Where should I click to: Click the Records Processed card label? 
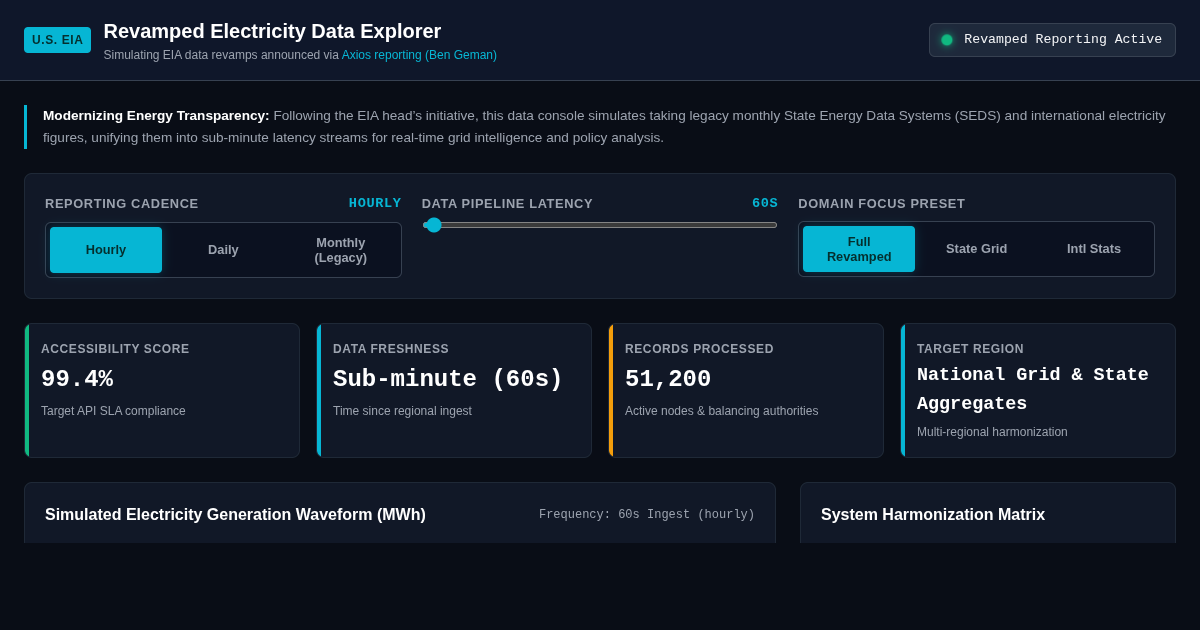[x=699, y=349]
